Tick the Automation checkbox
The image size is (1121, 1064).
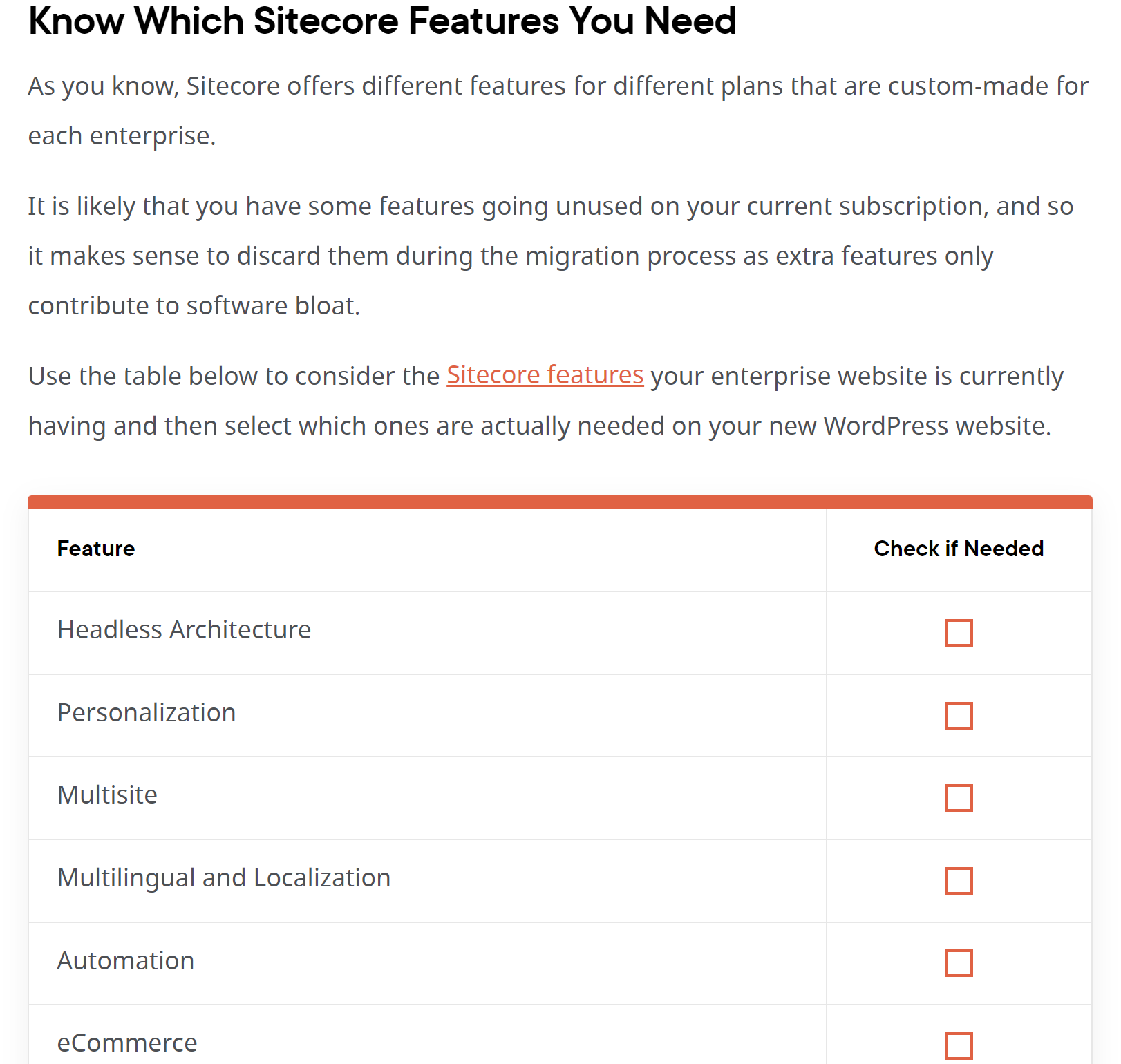tap(959, 963)
